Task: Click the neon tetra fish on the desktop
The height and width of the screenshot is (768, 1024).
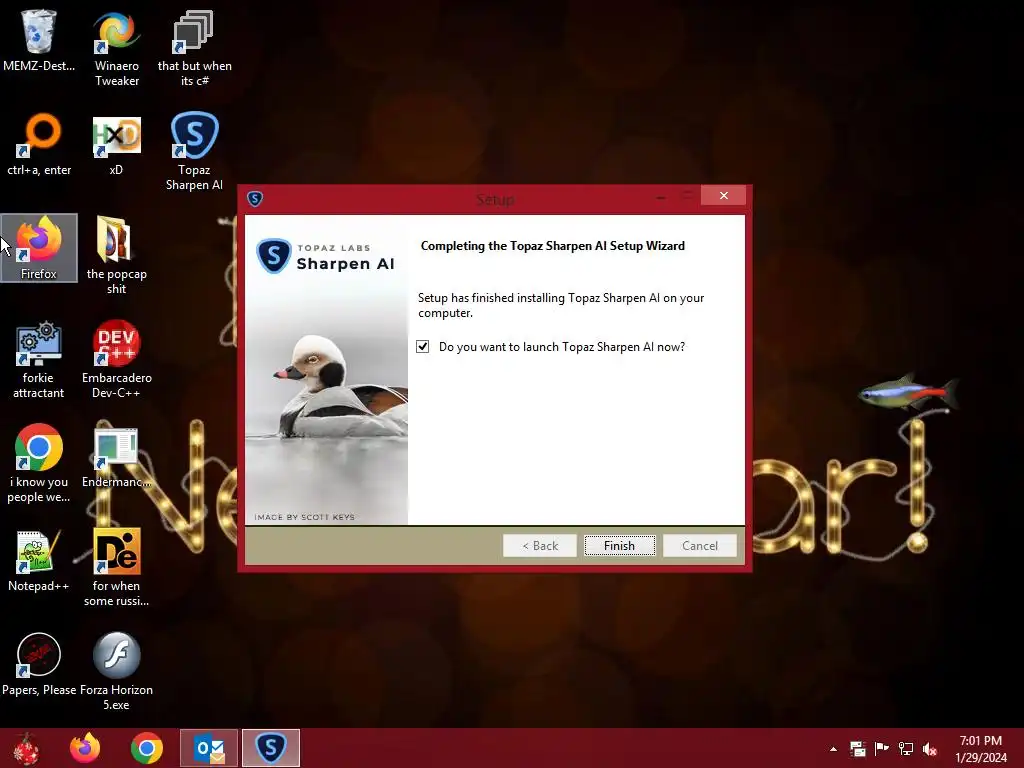Action: click(908, 392)
